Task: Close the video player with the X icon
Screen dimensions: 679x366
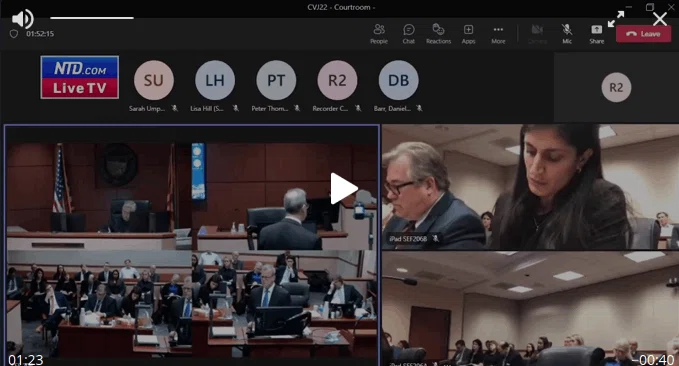Action: pyautogui.click(x=660, y=19)
